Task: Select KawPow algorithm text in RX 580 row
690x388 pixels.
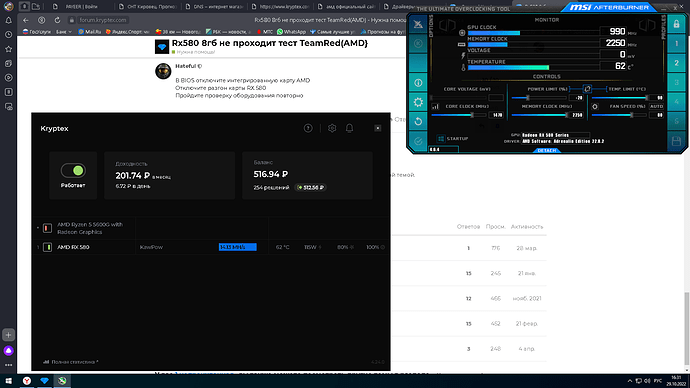Action: pos(151,247)
